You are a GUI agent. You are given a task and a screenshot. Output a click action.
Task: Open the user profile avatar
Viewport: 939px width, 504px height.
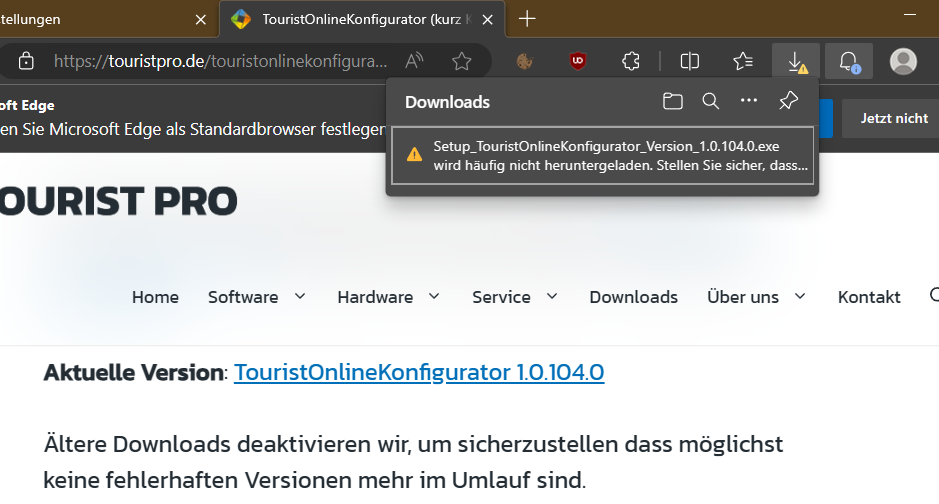coord(903,61)
